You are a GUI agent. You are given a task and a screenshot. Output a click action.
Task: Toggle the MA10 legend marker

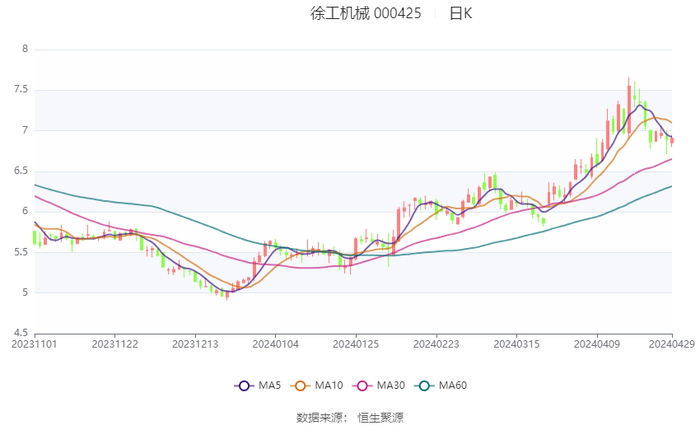tap(304, 386)
